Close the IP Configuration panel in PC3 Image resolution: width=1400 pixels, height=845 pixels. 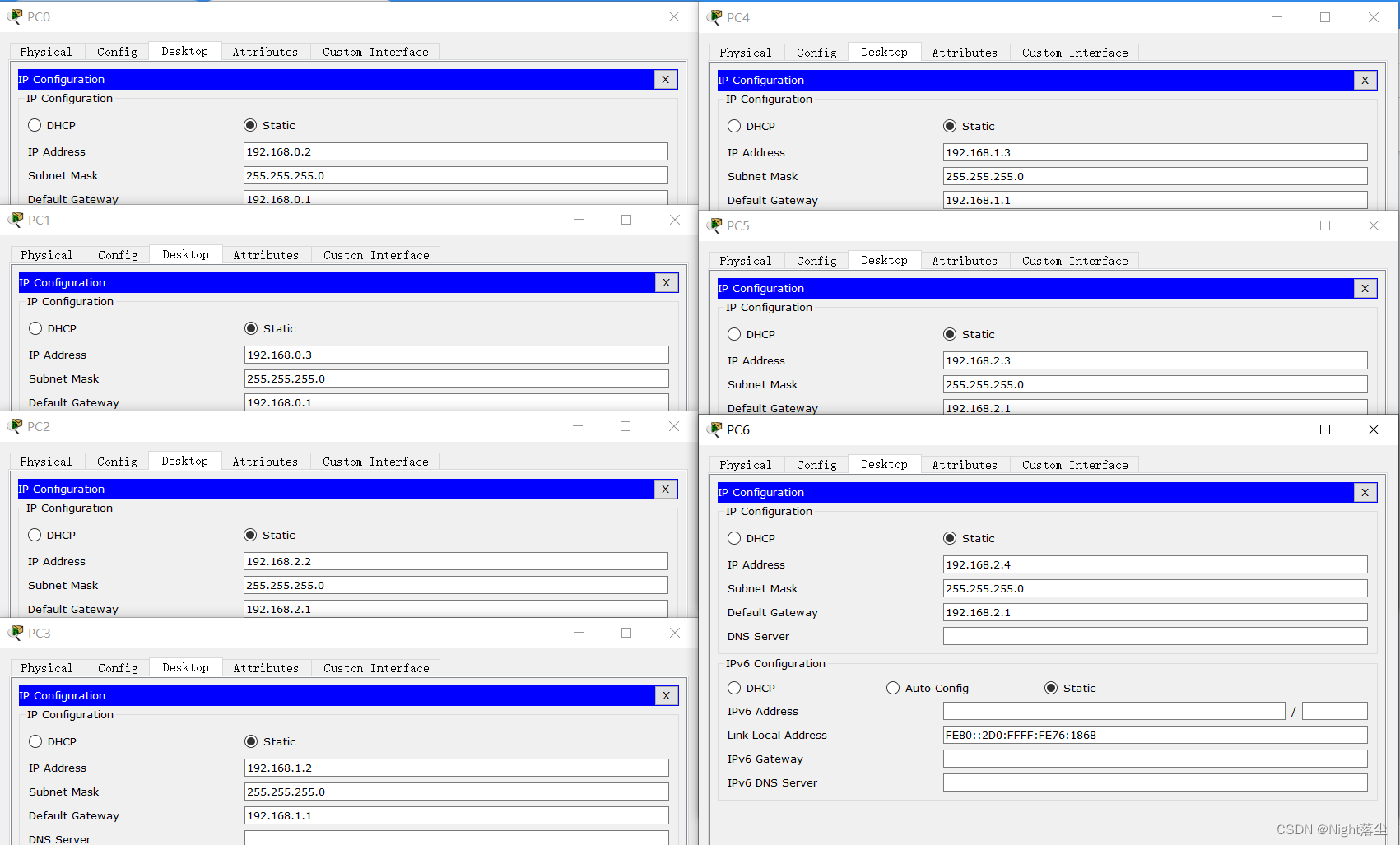(667, 695)
